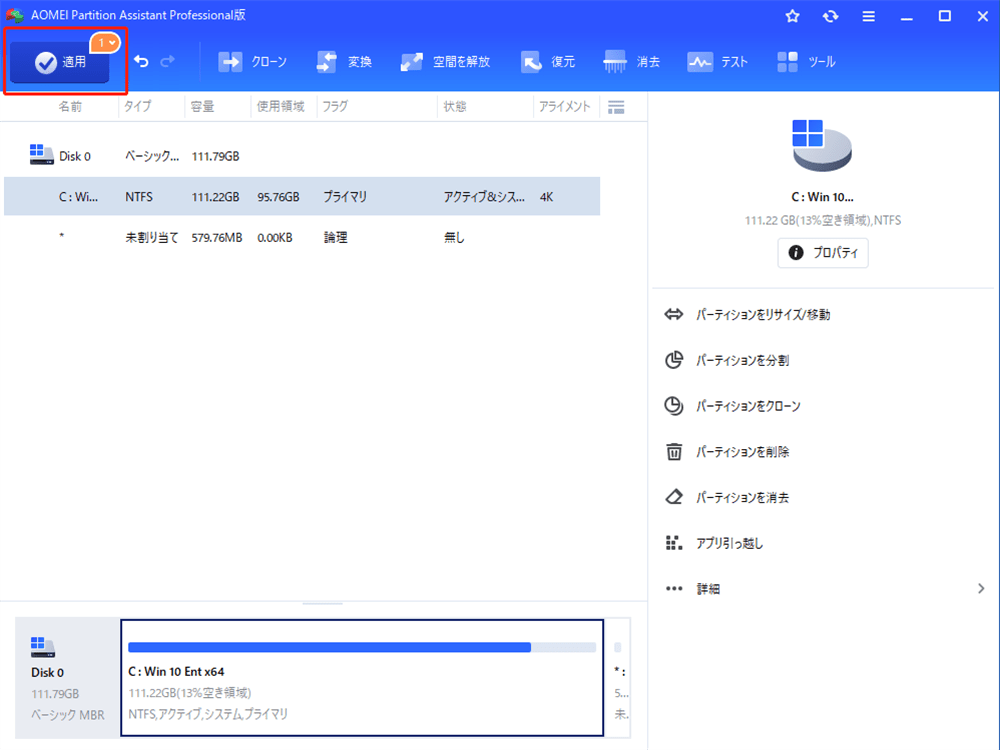Toggle the list view columns icon

tap(616, 107)
